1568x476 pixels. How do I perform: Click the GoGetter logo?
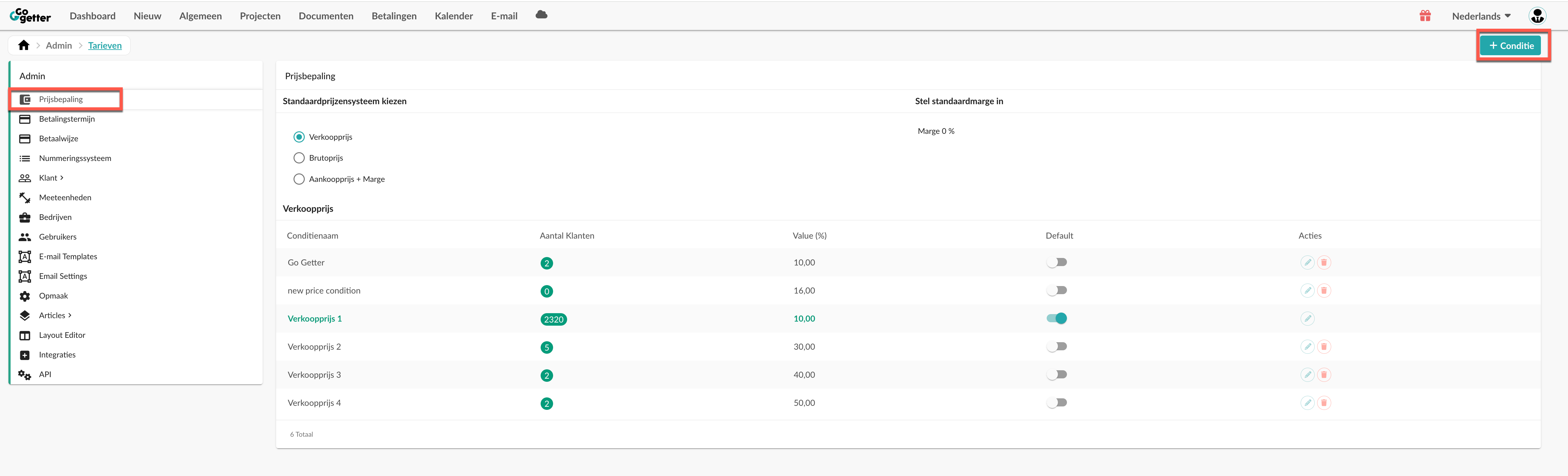31,16
